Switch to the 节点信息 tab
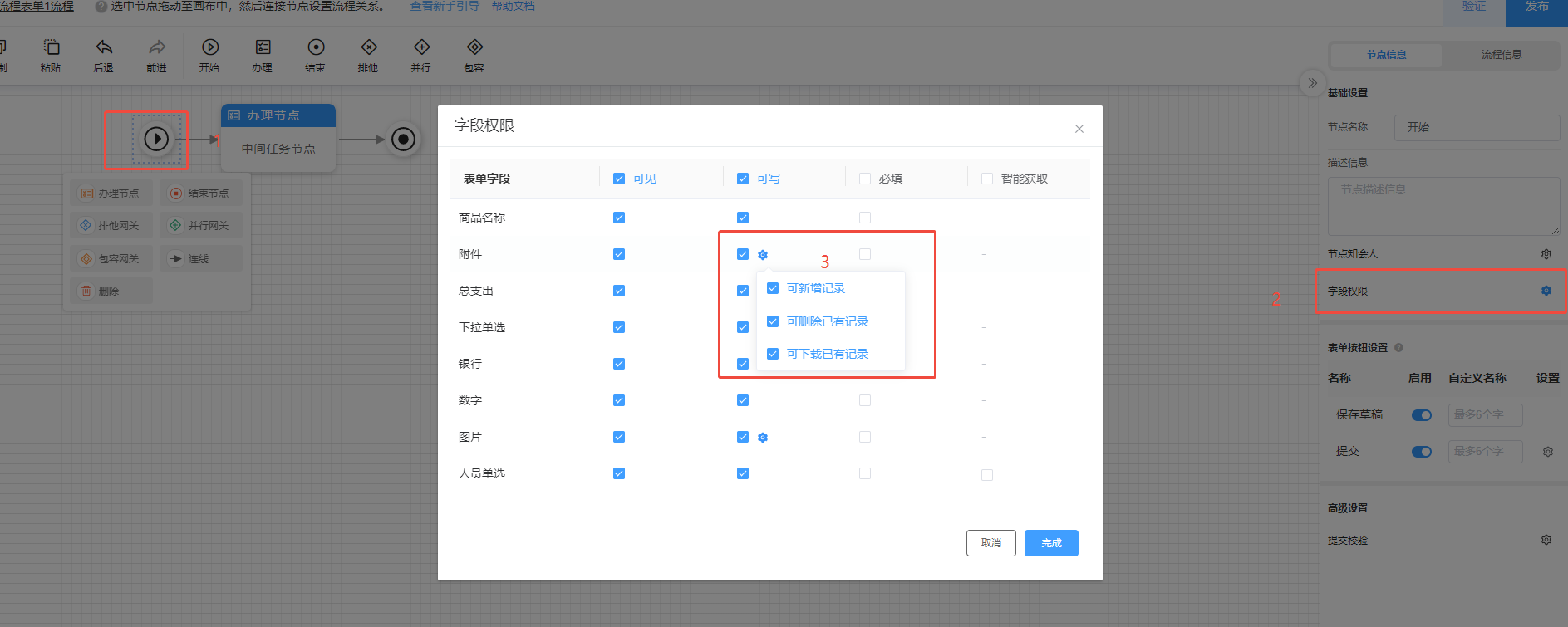The height and width of the screenshot is (627, 1568). tap(1387, 55)
